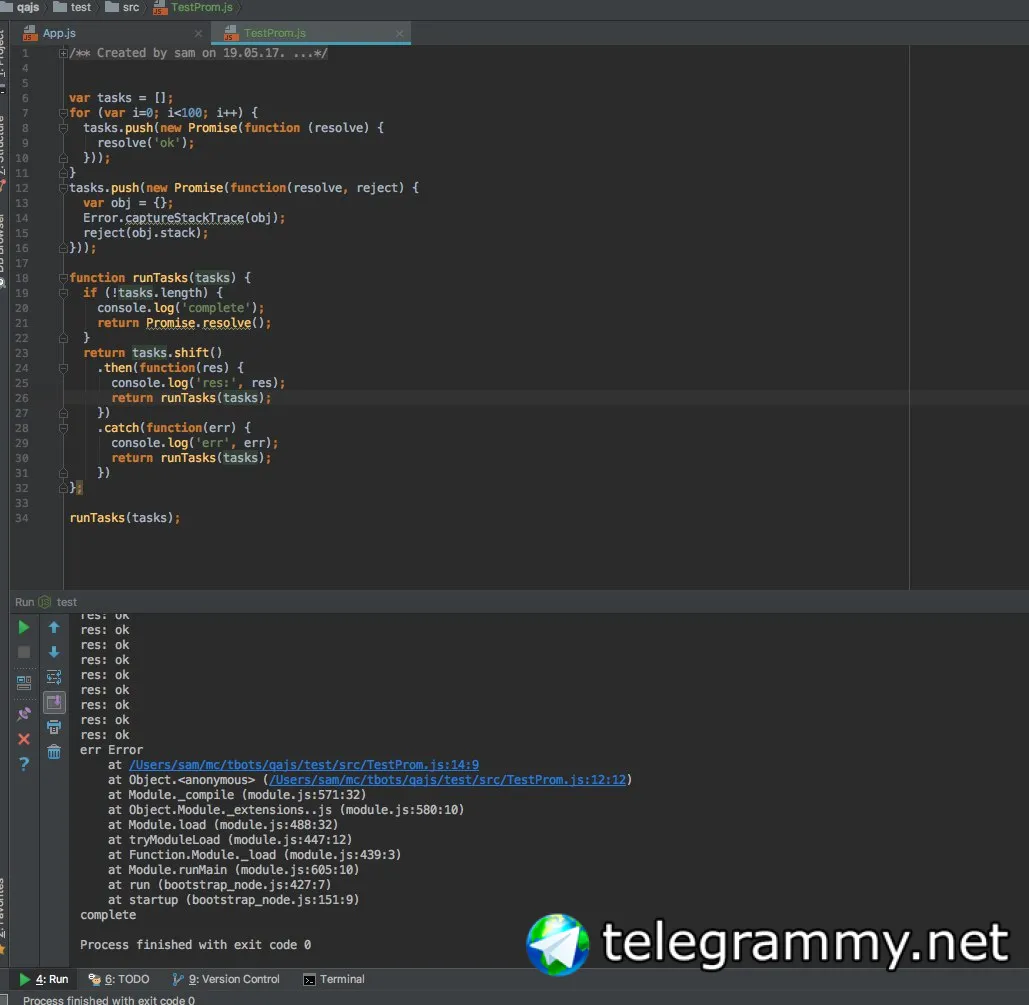Click the Up the stack trace arrow
This screenshot has width=1029, height=1005.
click(x=54, y=628)
